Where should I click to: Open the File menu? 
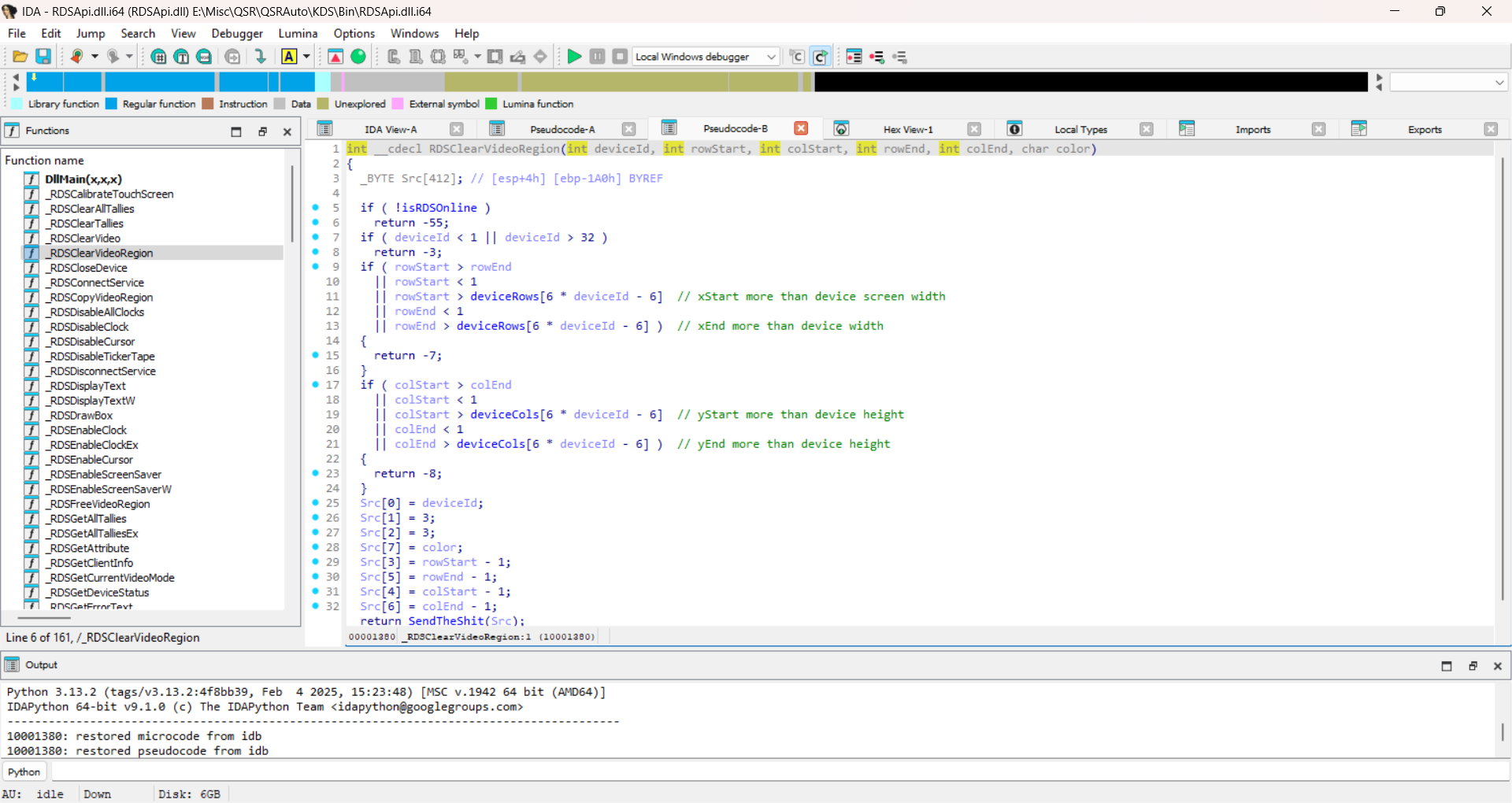17,33
